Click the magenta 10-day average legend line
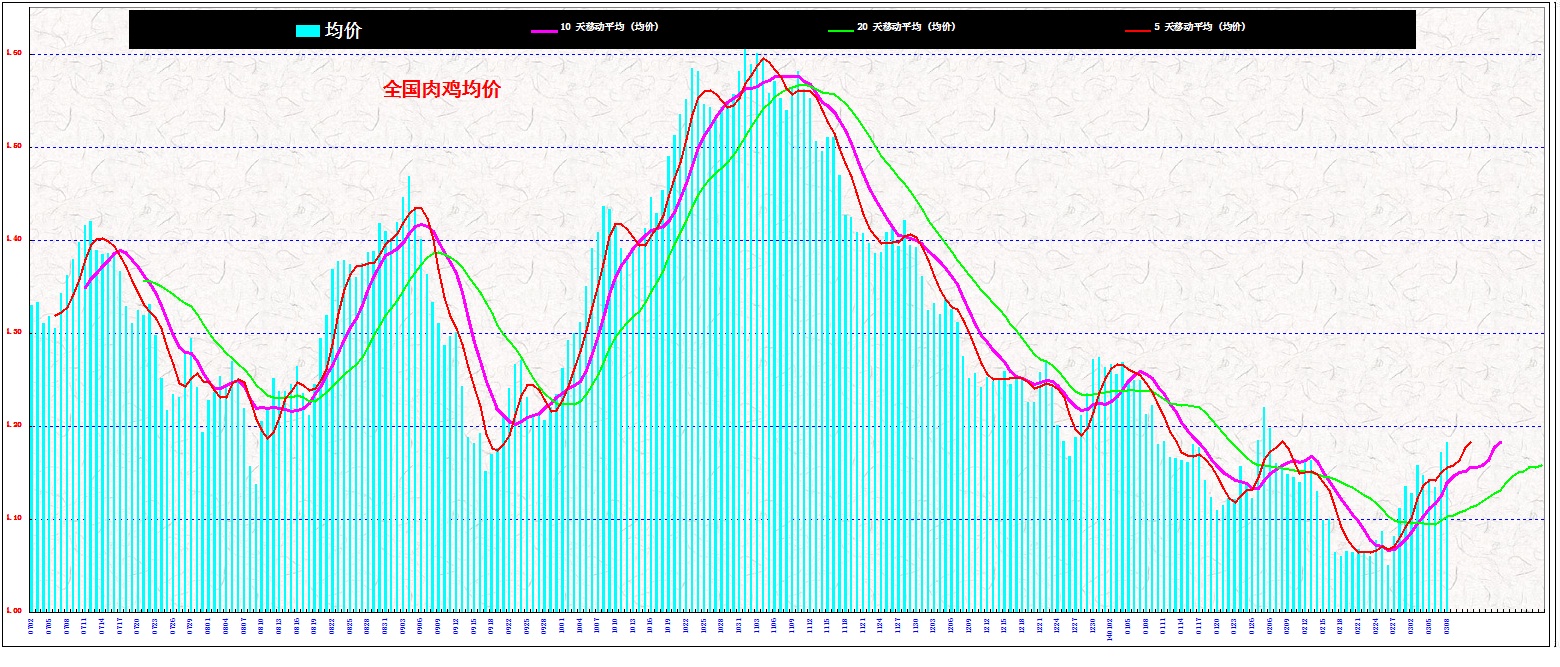This screenshot has height=667, width=1560. click(543, 31)
